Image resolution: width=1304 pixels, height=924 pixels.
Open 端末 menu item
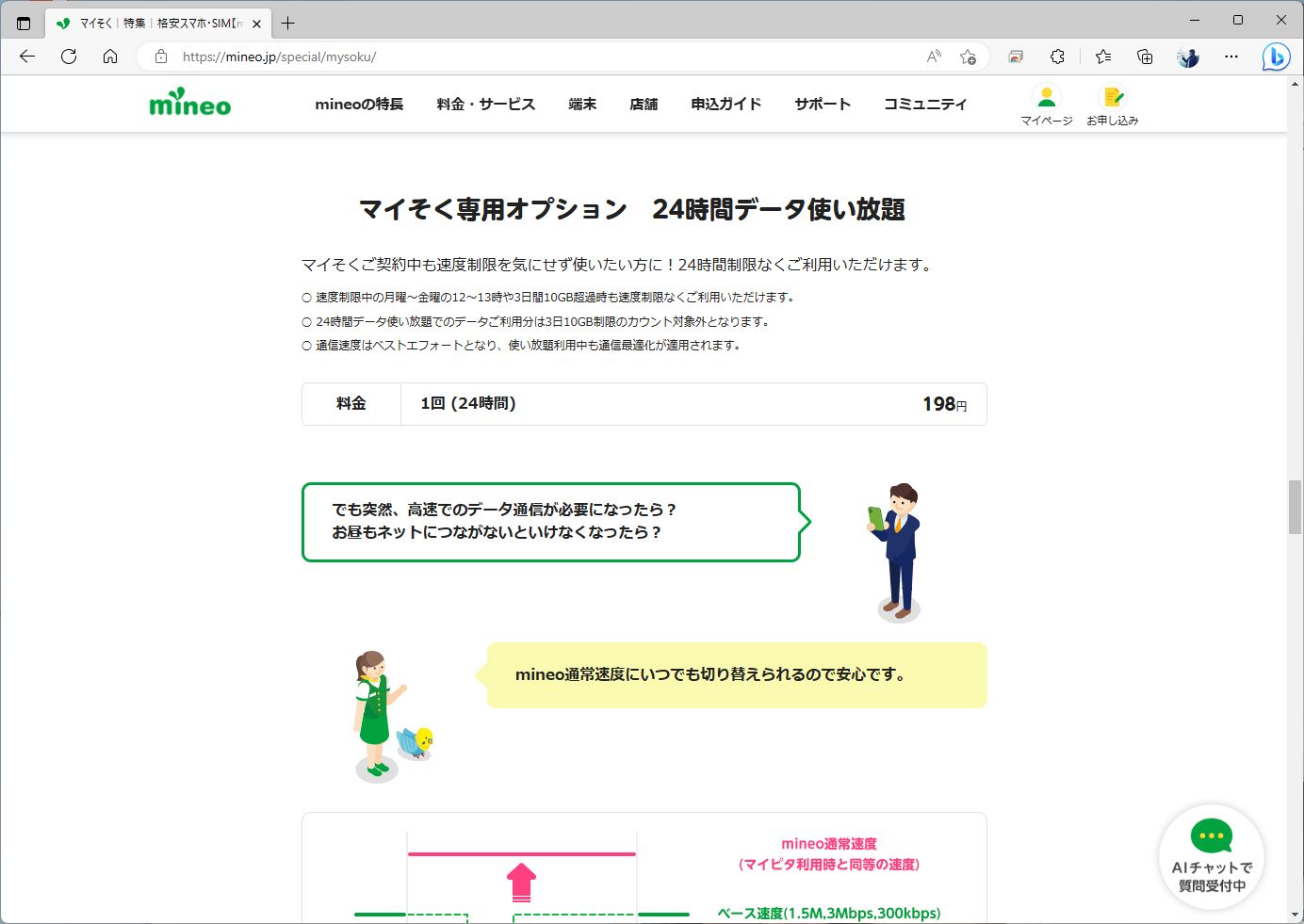pyautogui.click(x=582, y=104)
